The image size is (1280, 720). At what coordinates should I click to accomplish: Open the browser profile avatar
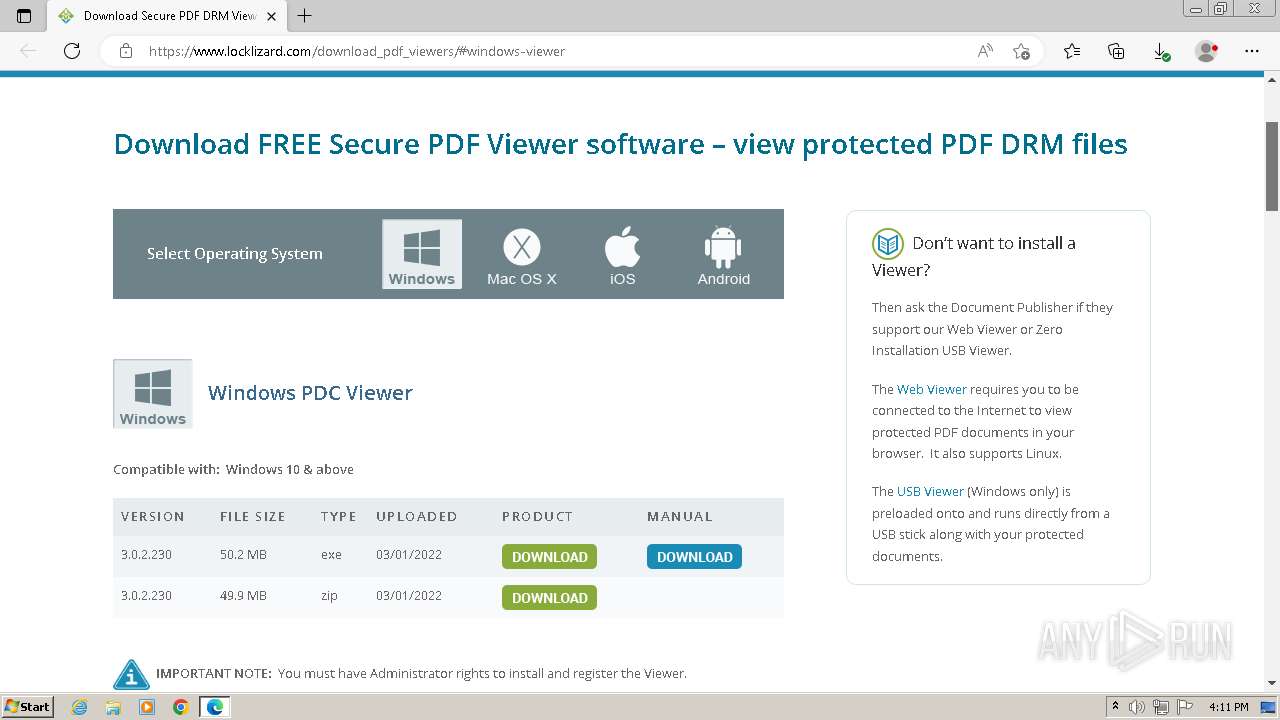(x=1206, y=51)
